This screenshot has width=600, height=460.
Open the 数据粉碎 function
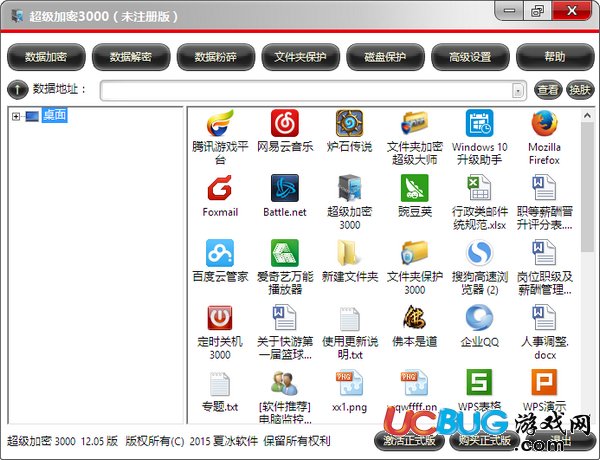pyautogui.click(x=215, y=57)
